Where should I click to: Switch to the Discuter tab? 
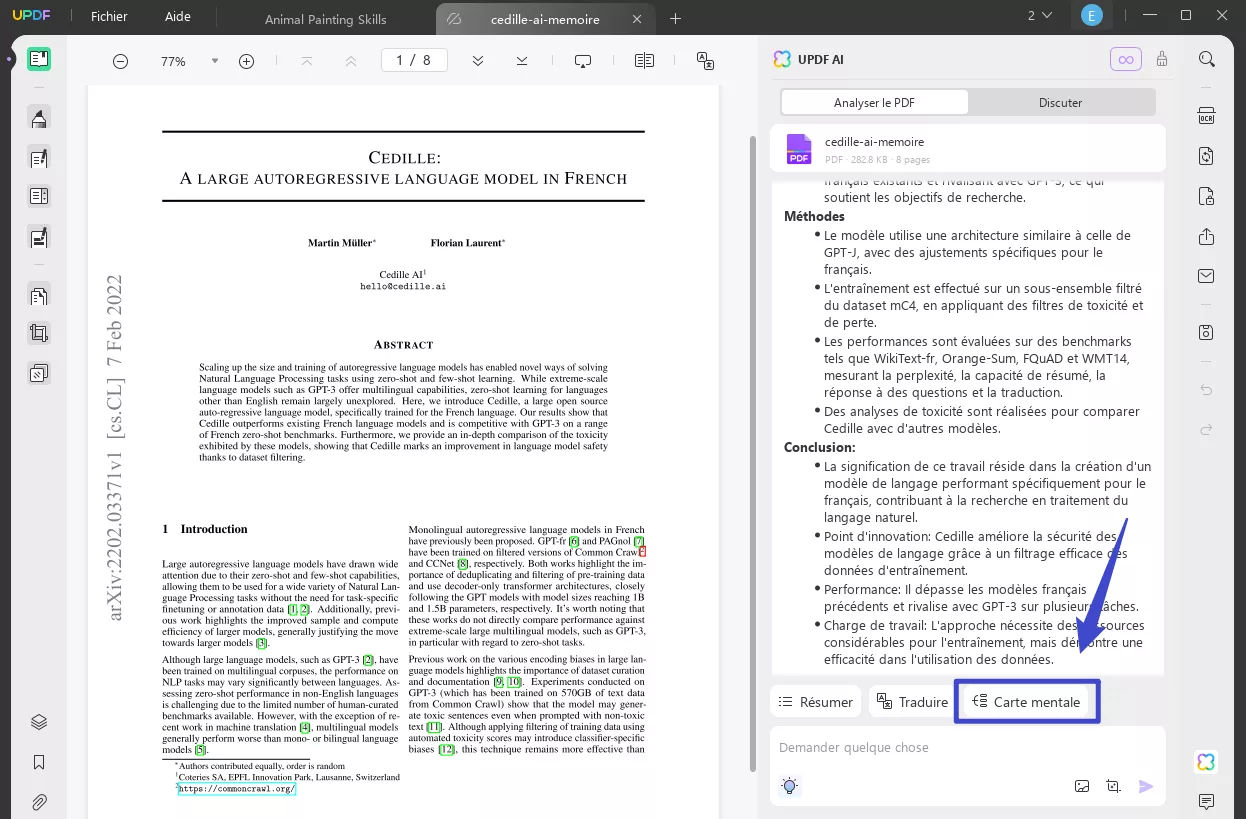coord(1061,102)
